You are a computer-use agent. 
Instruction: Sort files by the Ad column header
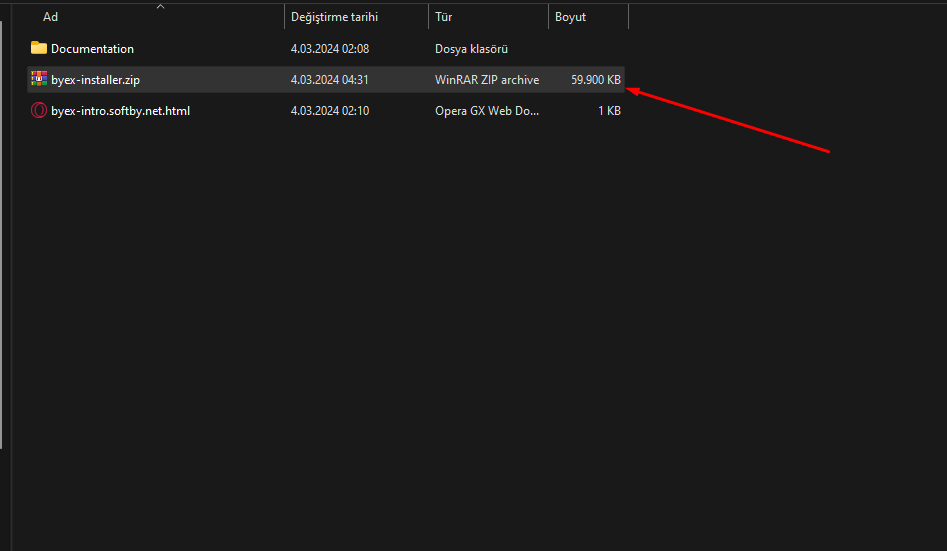[x=50, y=17]
